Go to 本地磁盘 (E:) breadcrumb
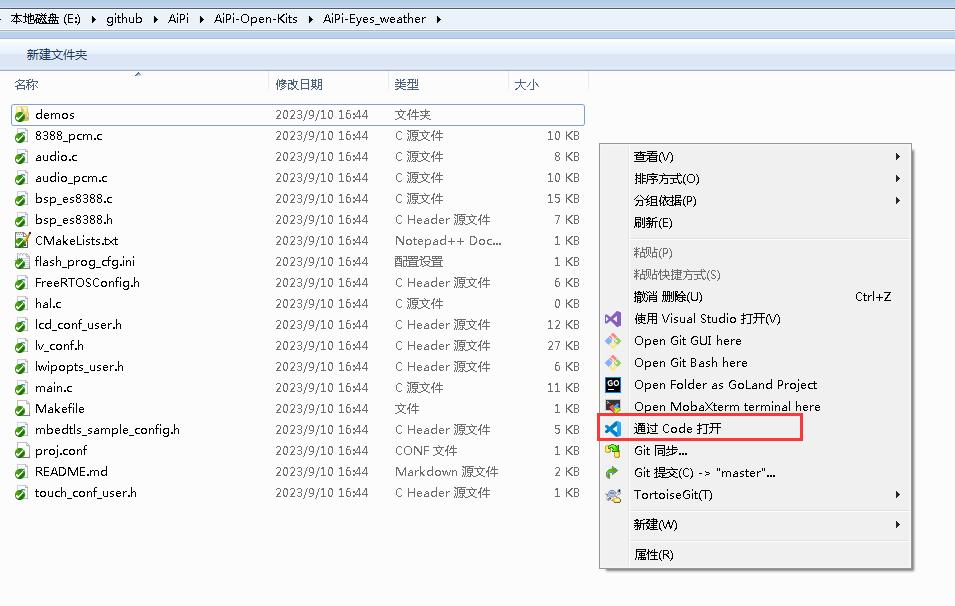 pyautogui.click(x=45, y=19)
